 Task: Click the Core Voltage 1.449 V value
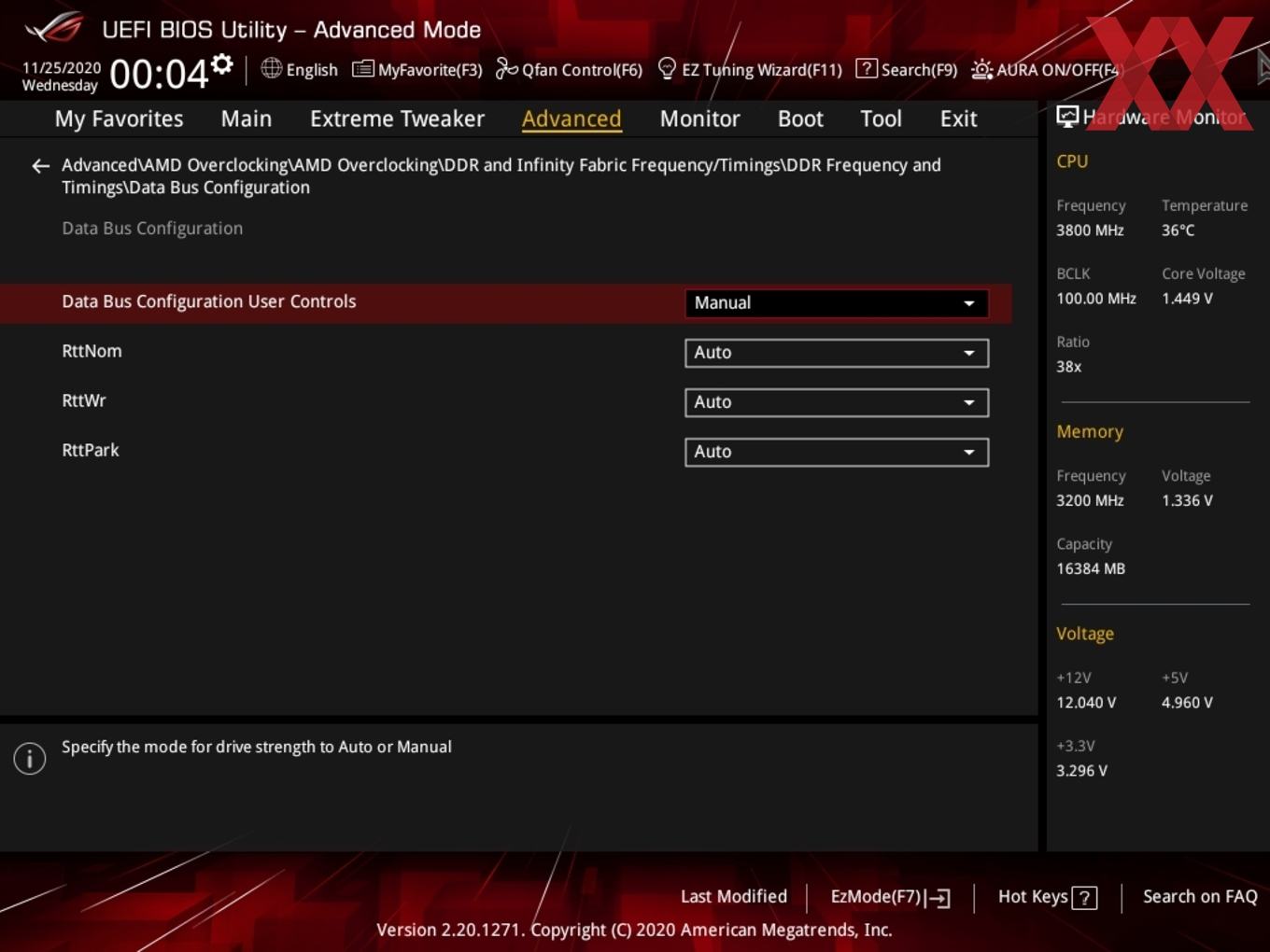coord(1187,299)
